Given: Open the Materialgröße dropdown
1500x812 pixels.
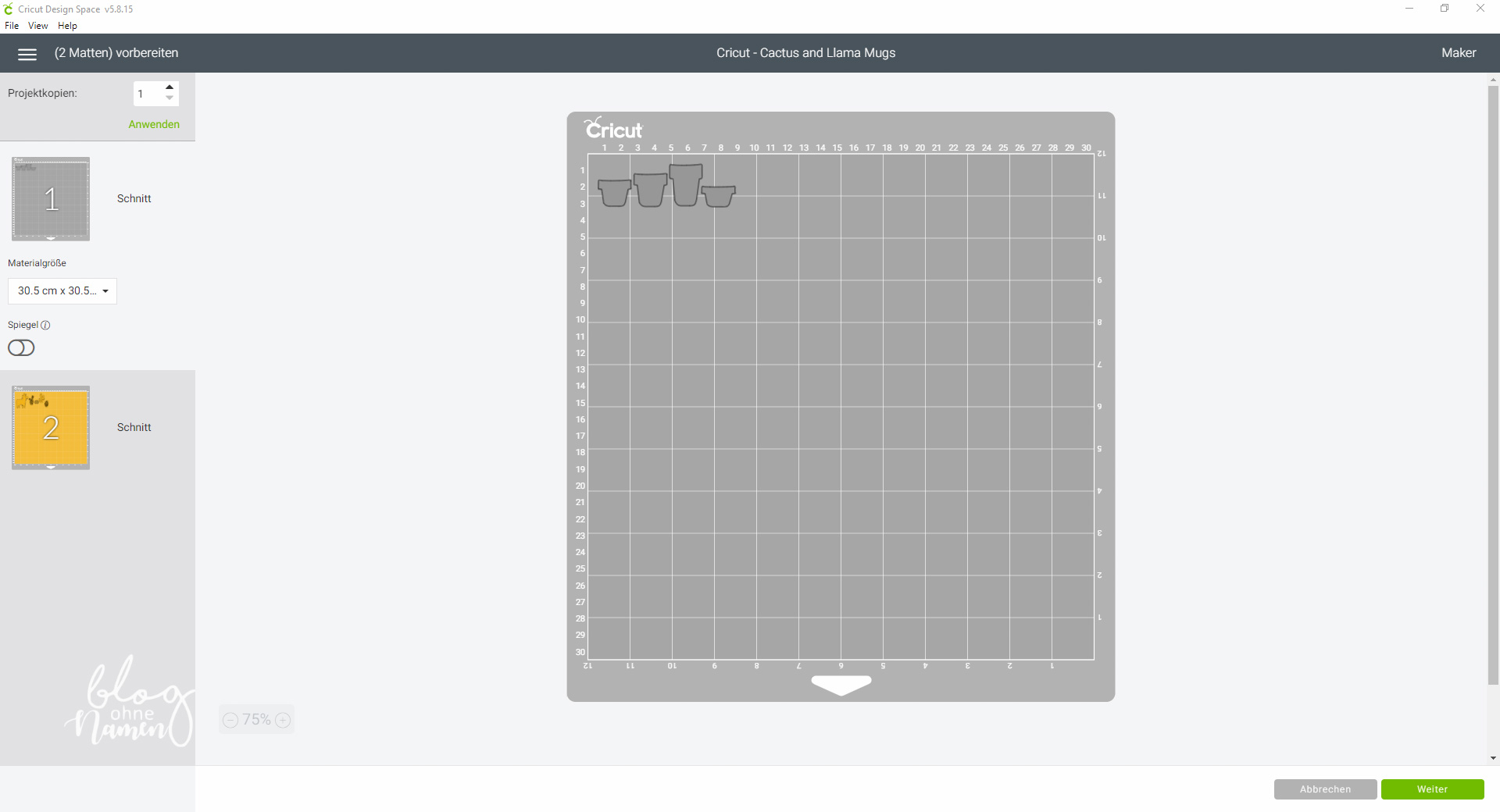Looking at the screenshot, I should point(62,291).
